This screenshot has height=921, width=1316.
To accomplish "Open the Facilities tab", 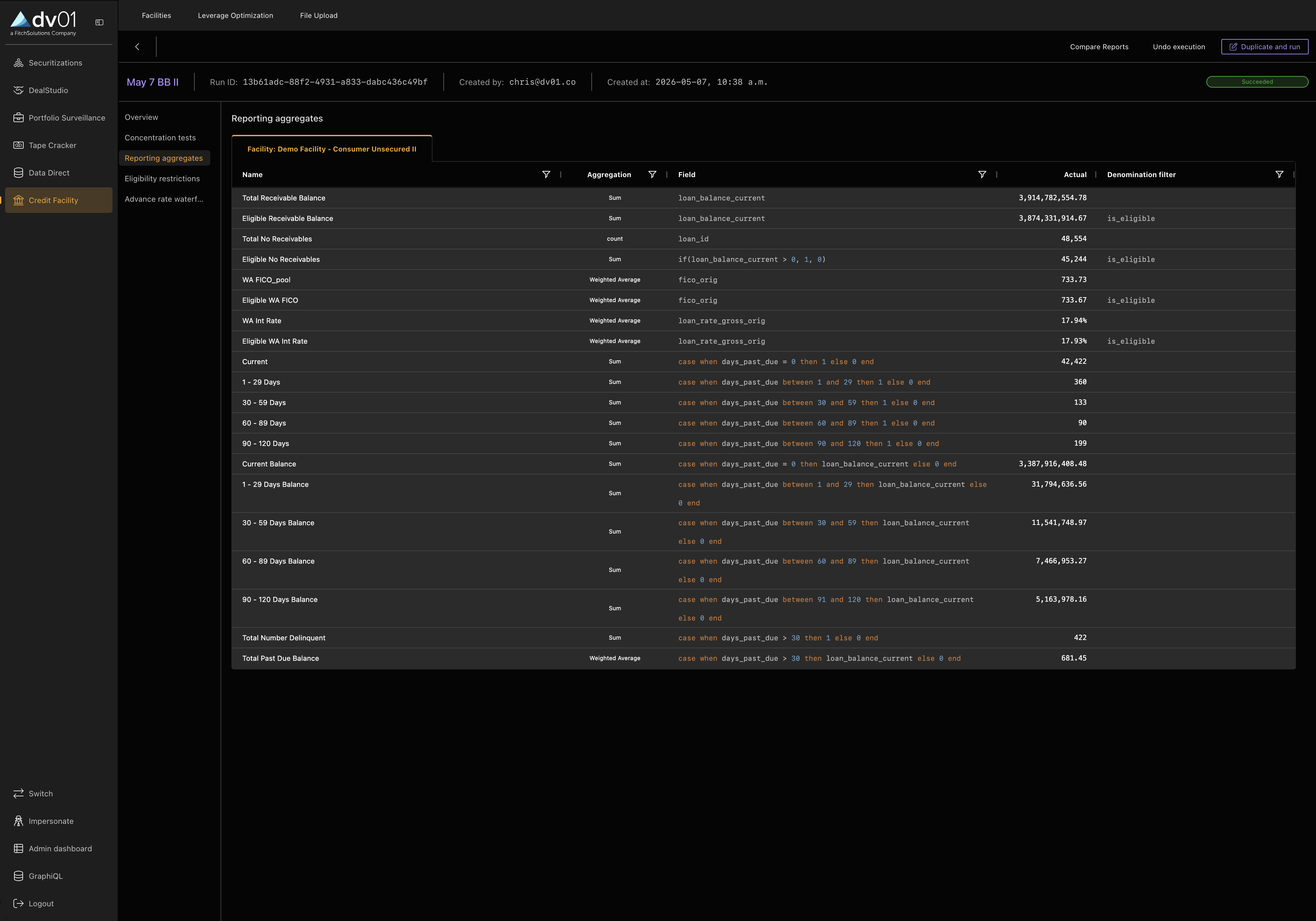I will point(157,15).
